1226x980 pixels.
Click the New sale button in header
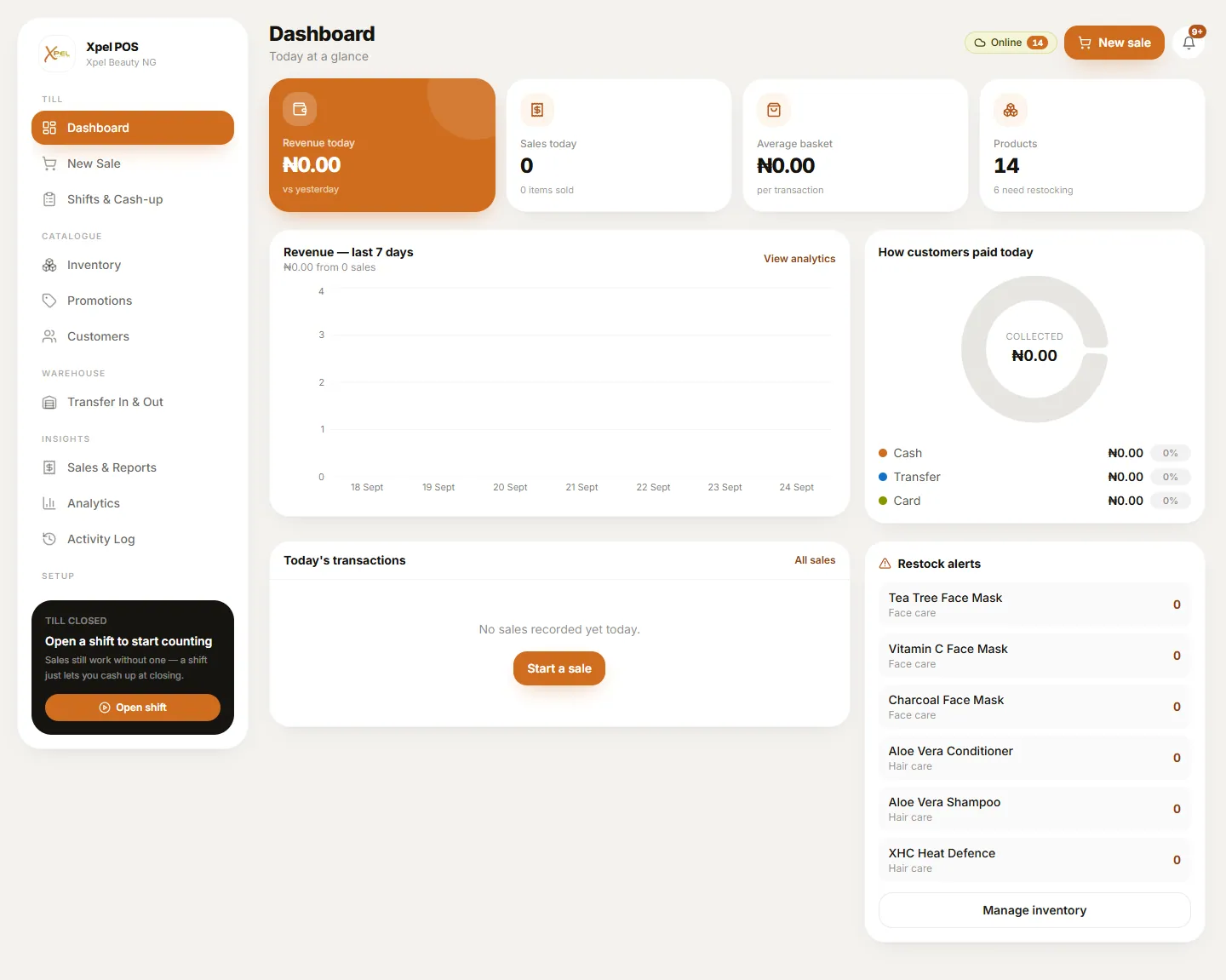(x=1114, y=43)
